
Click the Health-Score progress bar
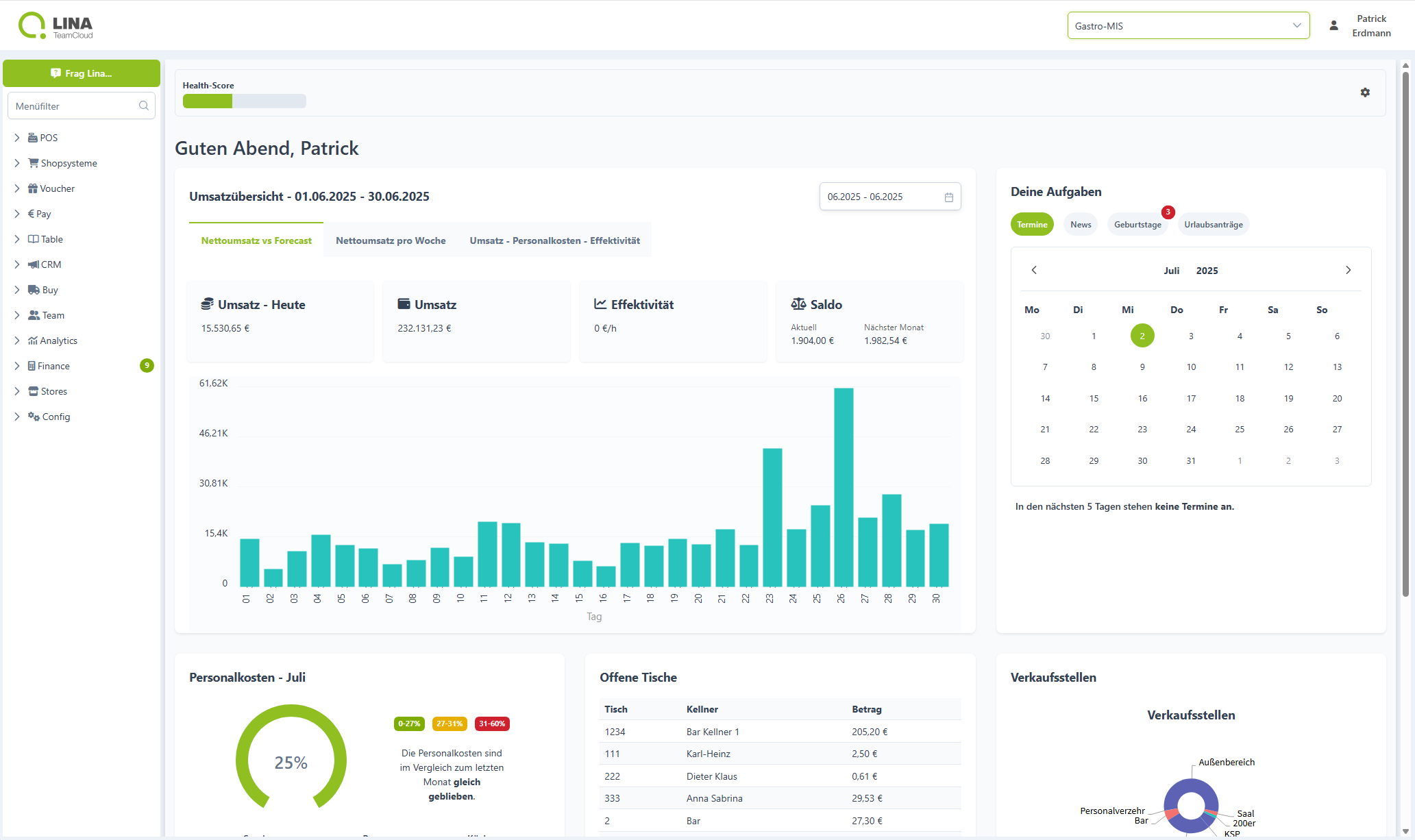(x=244, y=101)
